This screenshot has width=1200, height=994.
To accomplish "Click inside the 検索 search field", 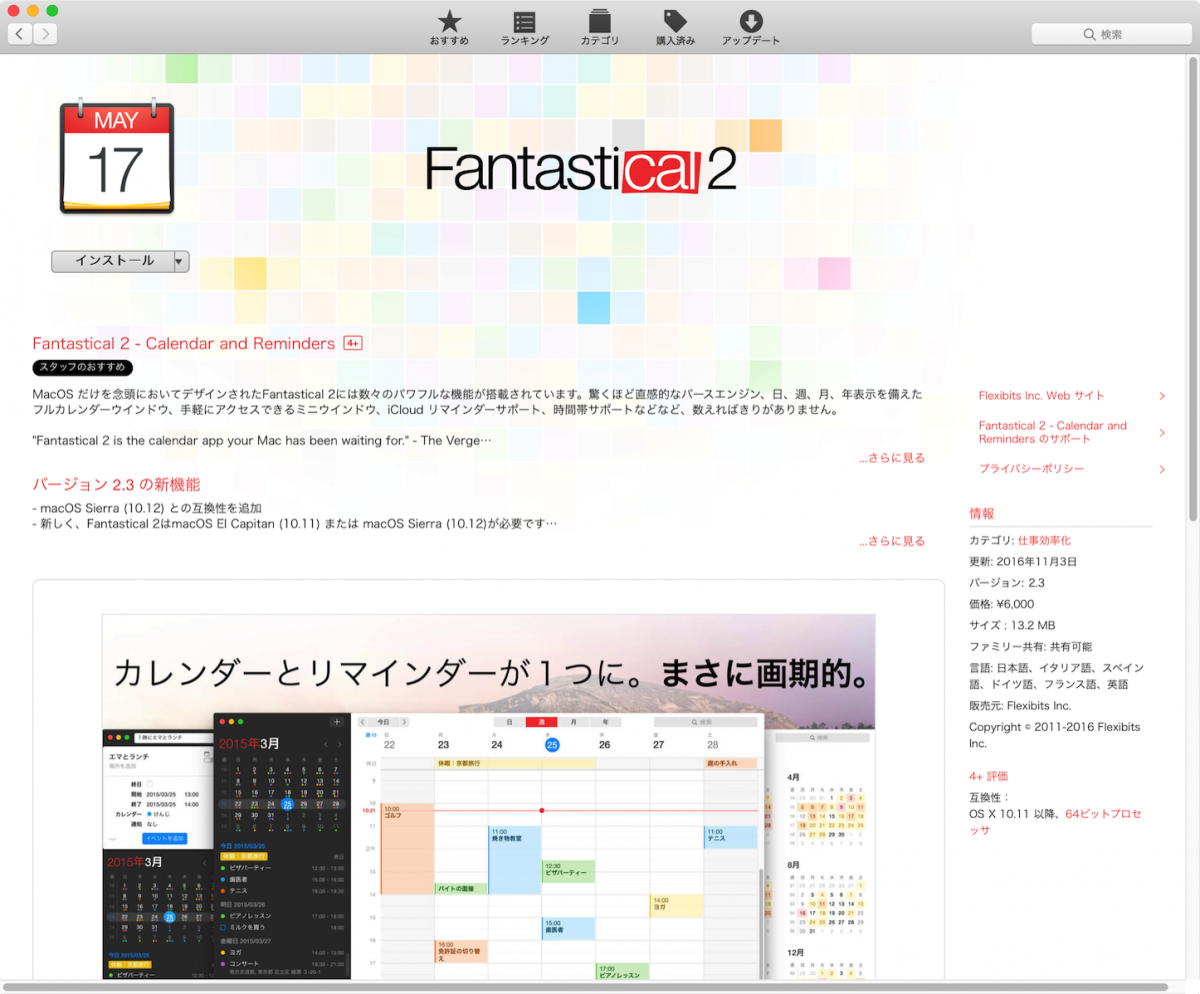I will coord(1111,33).
